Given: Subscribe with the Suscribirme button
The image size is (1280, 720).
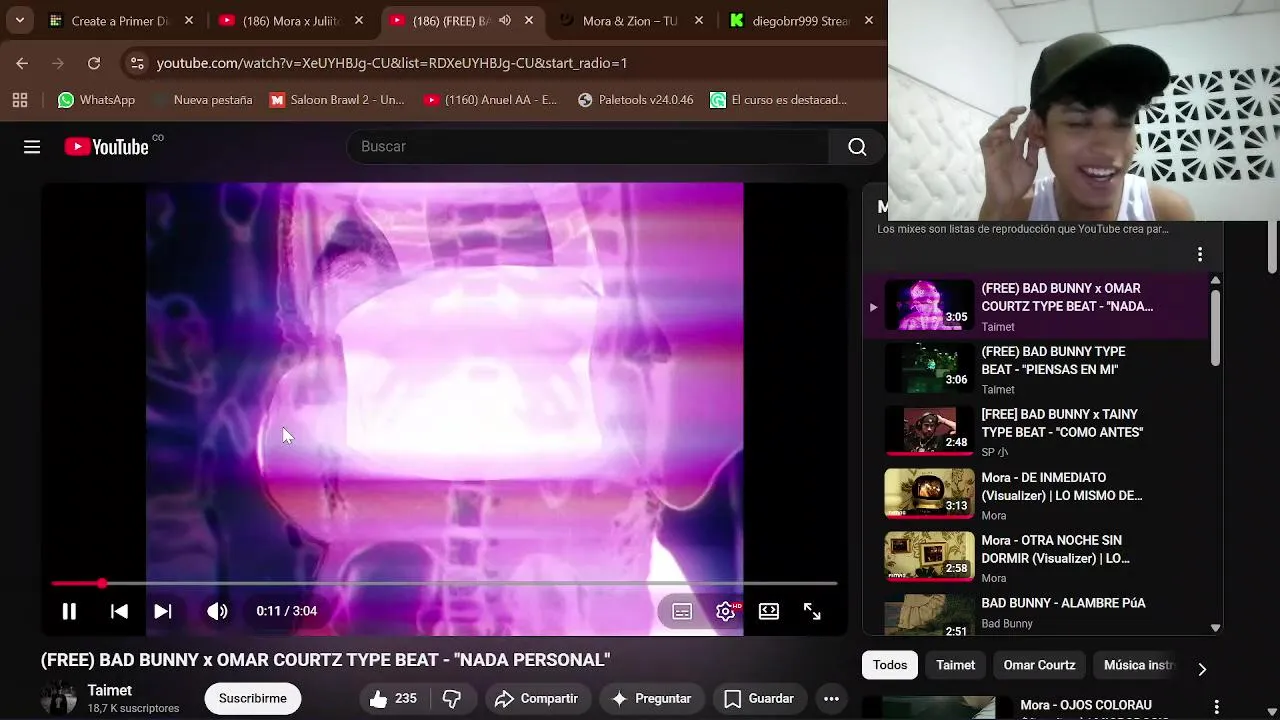Looking at the screenshot, I should tap(253, 698).
